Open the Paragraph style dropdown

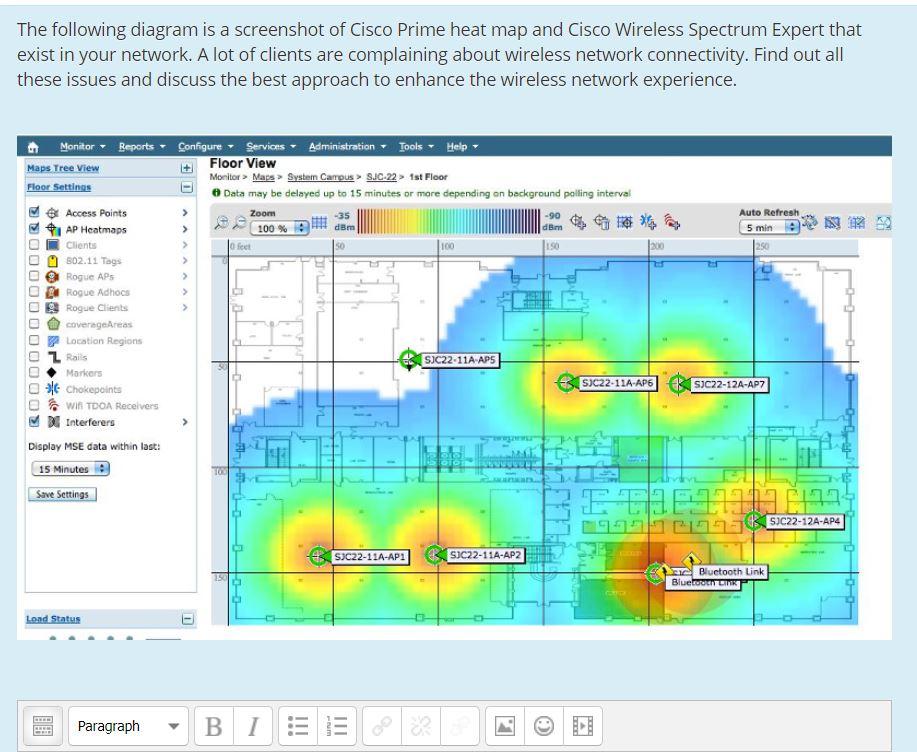click(128, 726)
